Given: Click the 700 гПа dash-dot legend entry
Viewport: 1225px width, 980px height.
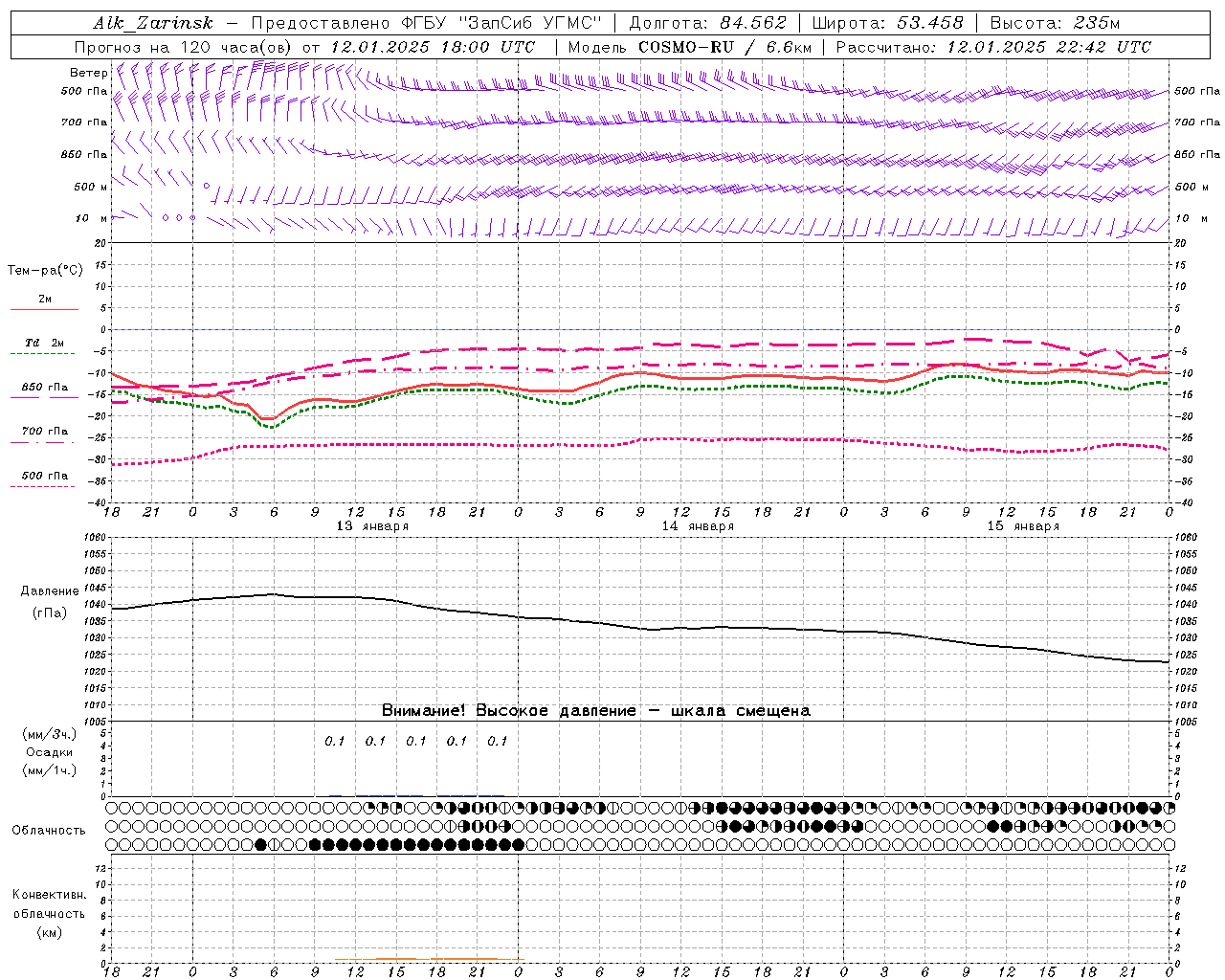Looking at the screenshot, I should coord(44,434).
